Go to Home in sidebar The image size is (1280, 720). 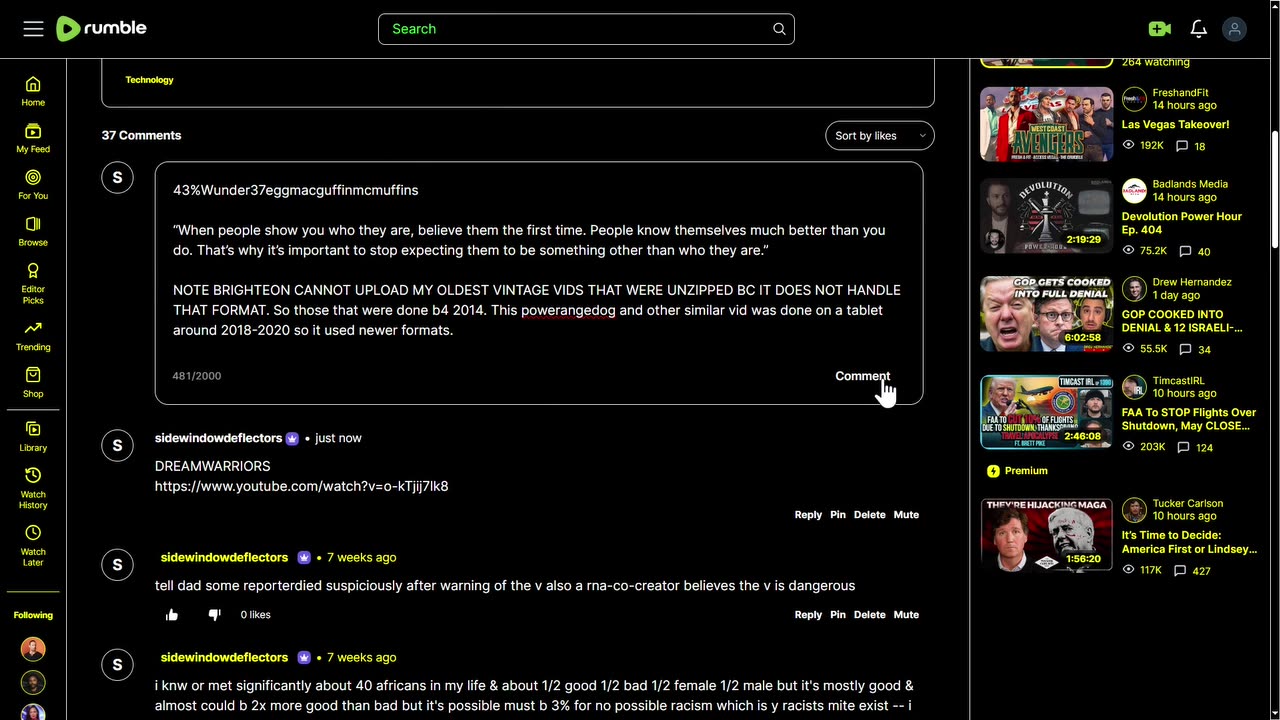(33, 91)
